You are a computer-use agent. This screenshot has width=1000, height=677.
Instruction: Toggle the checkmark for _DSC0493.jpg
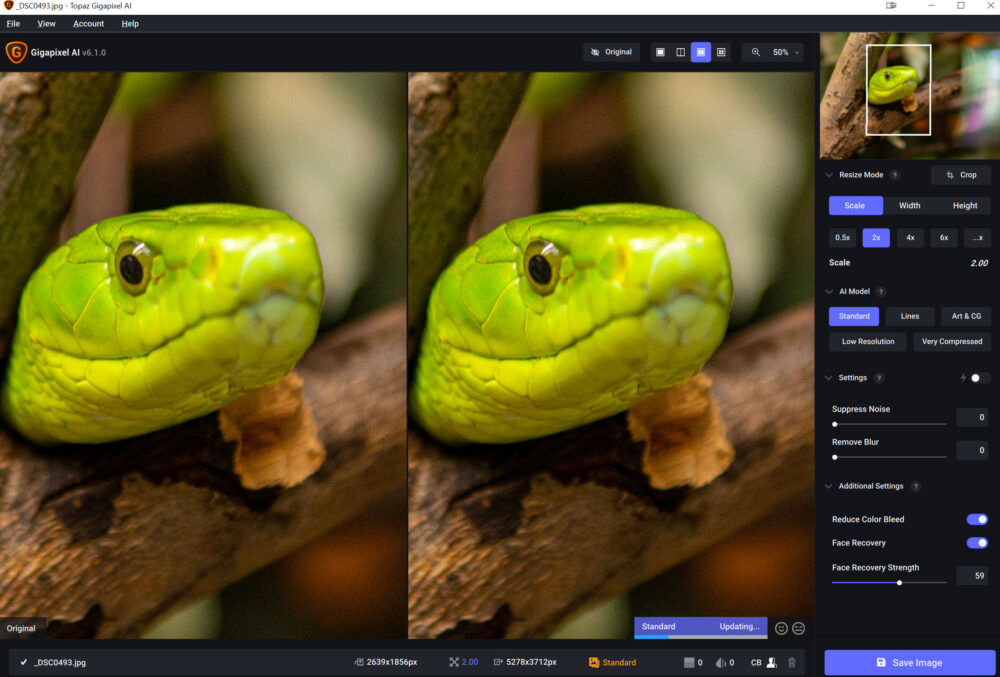click(24, 662)
